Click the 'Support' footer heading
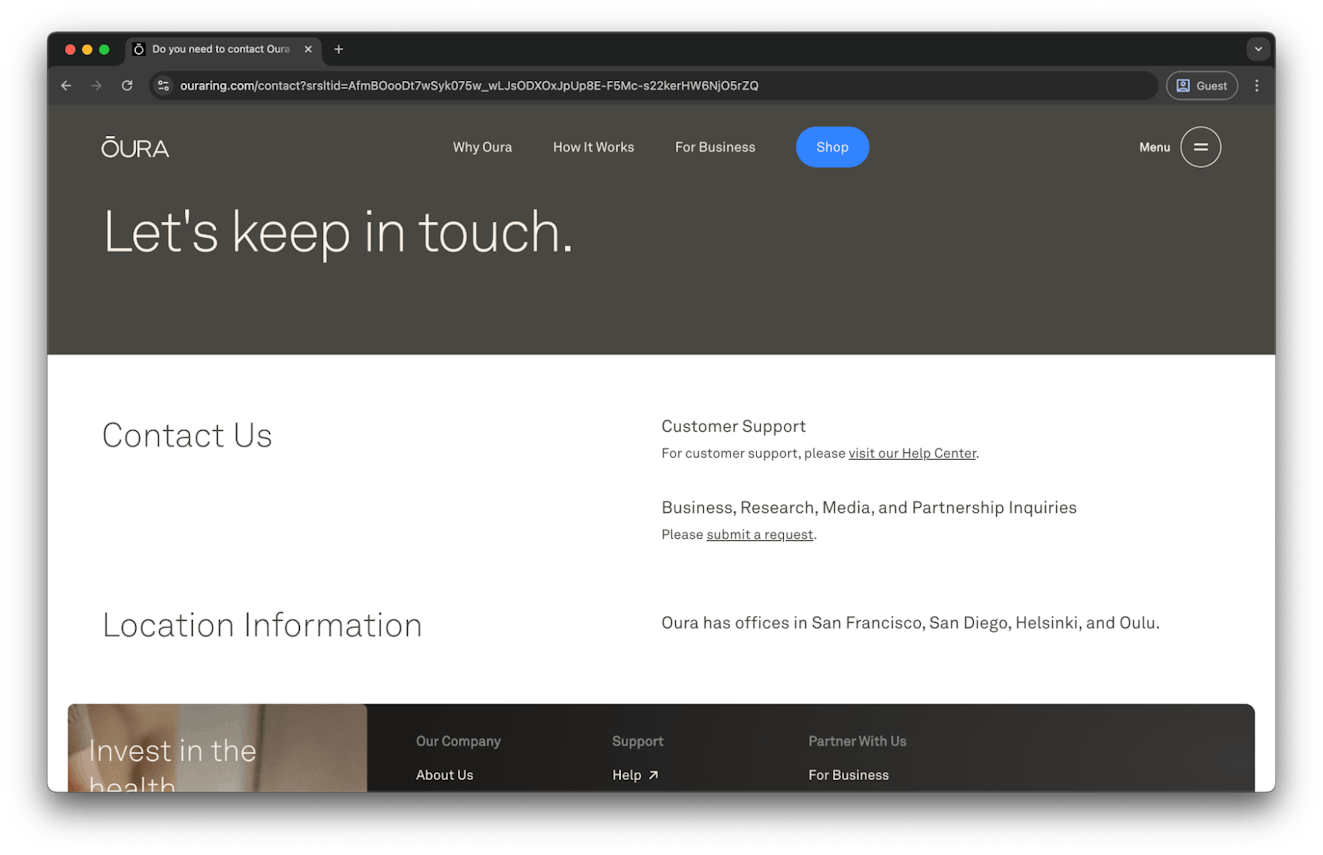Viewport: 1323px width, 855px height. click(637, 741)
